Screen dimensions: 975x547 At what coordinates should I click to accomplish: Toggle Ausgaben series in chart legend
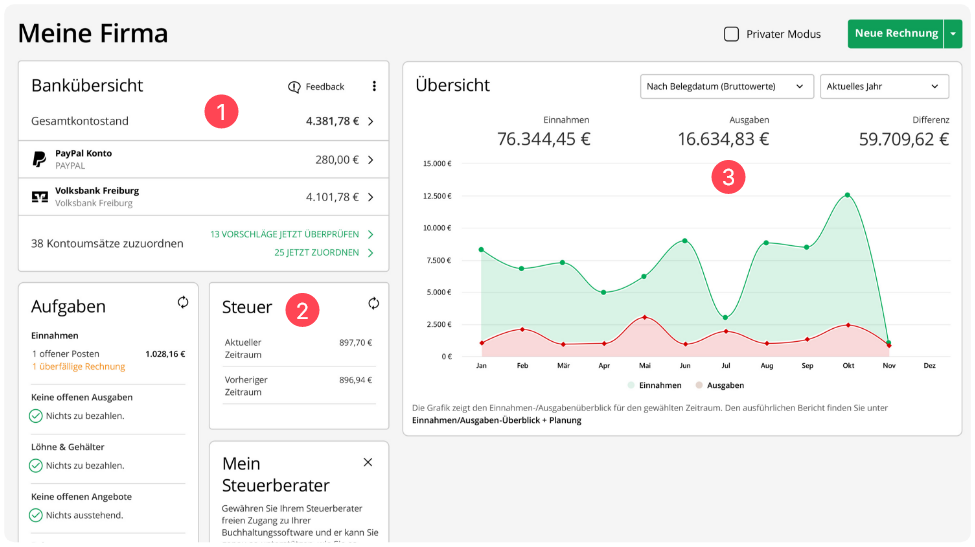[x=719, y=385]
